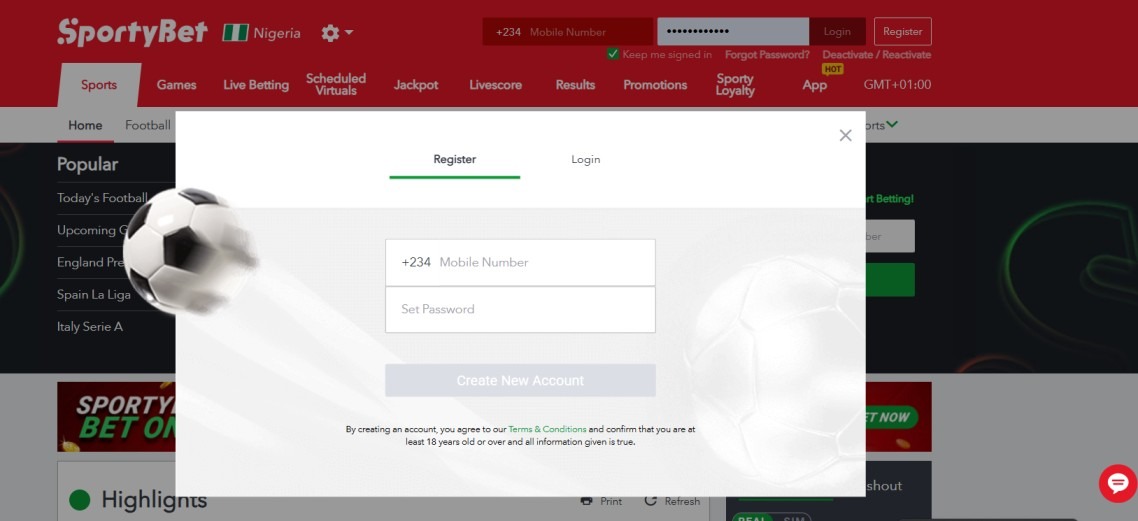1138x521 pixels.
Task: Go to Live Betting
Action: (x=255, y=85)
